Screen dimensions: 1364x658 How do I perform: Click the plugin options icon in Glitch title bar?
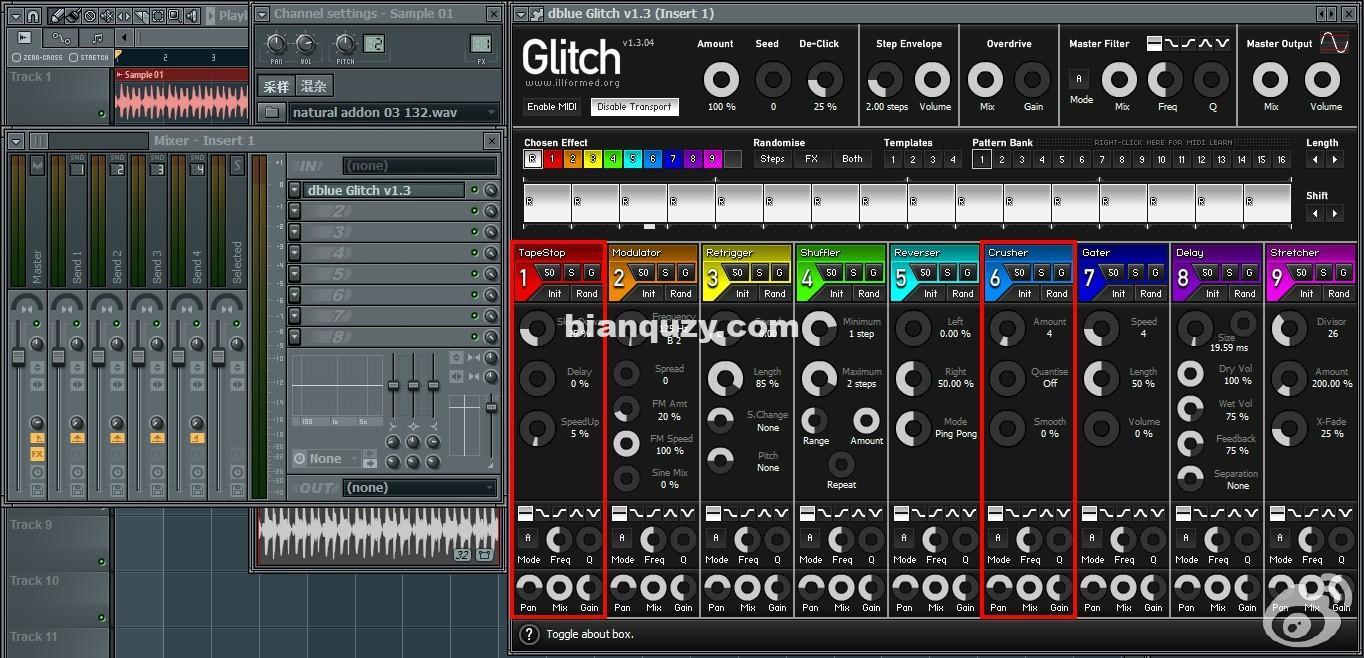click(537, 14)
